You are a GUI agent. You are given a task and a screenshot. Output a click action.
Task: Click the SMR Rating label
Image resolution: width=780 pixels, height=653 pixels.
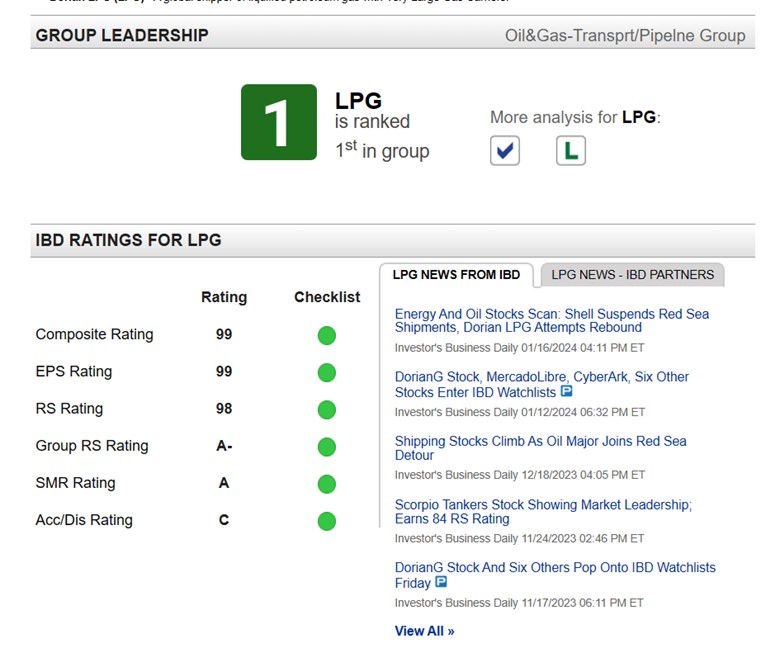click(76, 483)
